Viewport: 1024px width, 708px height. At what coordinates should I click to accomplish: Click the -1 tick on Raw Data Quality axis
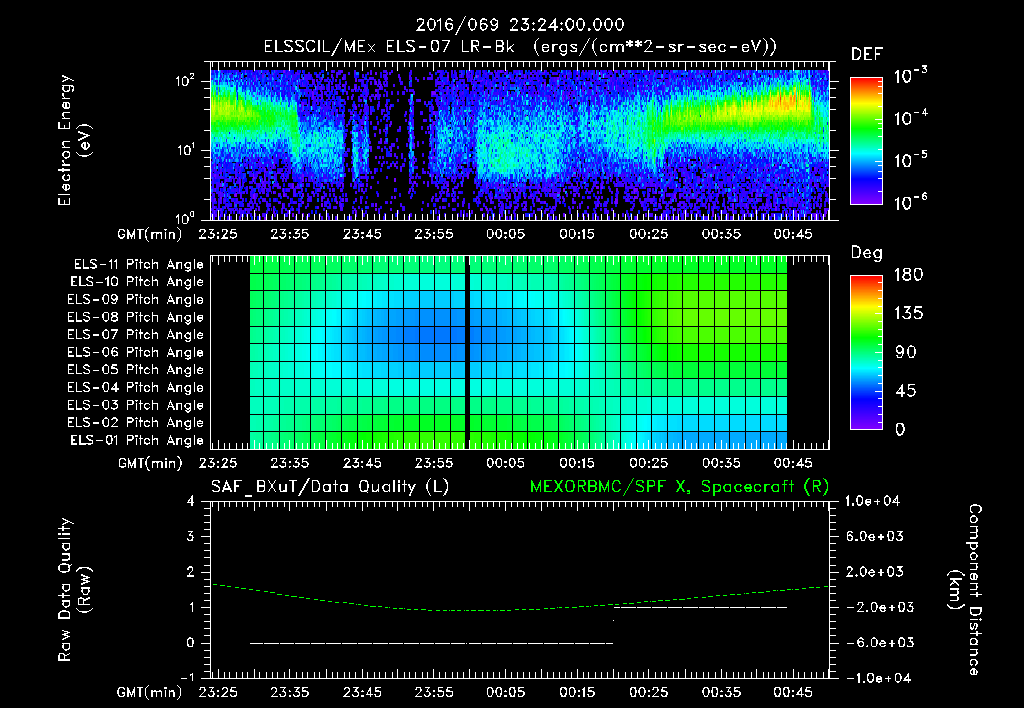coord(187,677)
